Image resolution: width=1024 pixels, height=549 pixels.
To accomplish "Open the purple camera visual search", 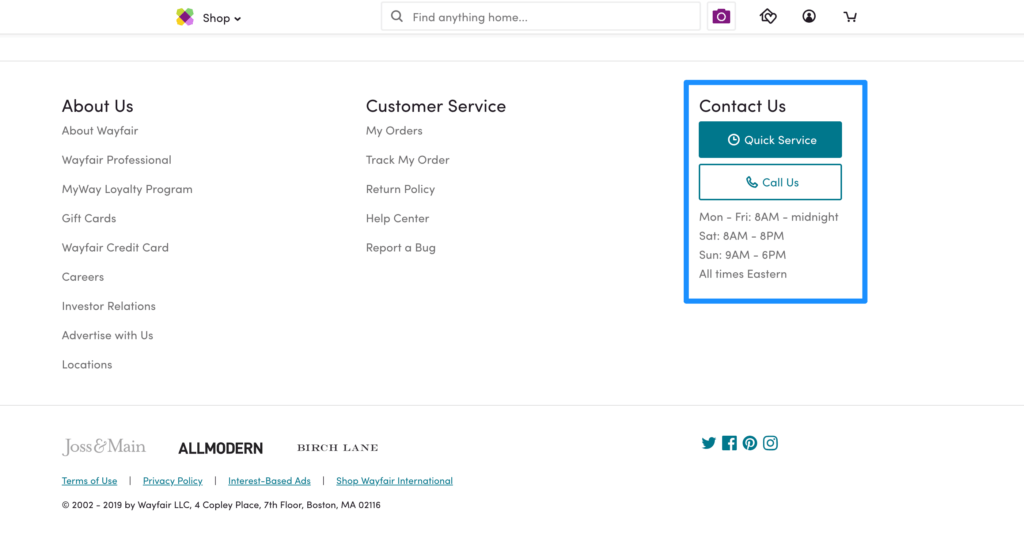I will (x=721, y=16).
